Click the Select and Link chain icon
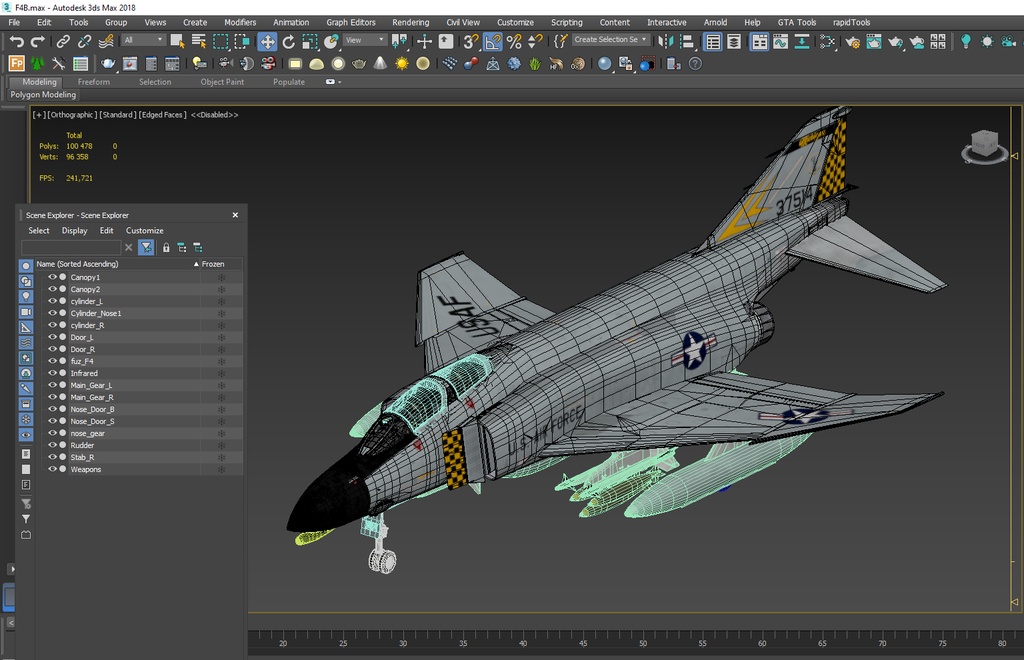1024x660 pixels. (x=63, y=42)
